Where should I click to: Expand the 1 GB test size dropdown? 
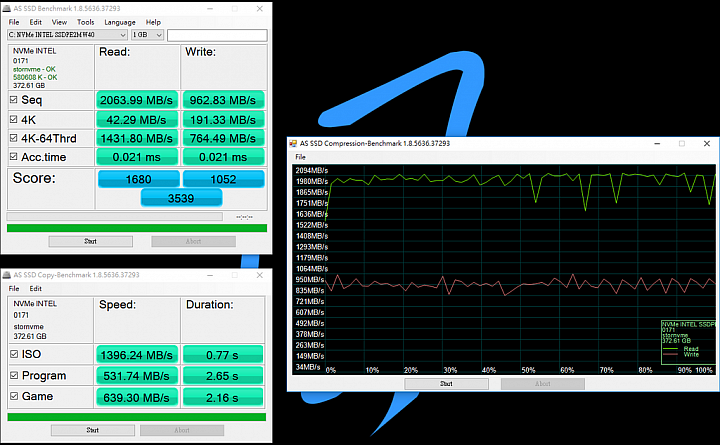click(x=147, y=35)
